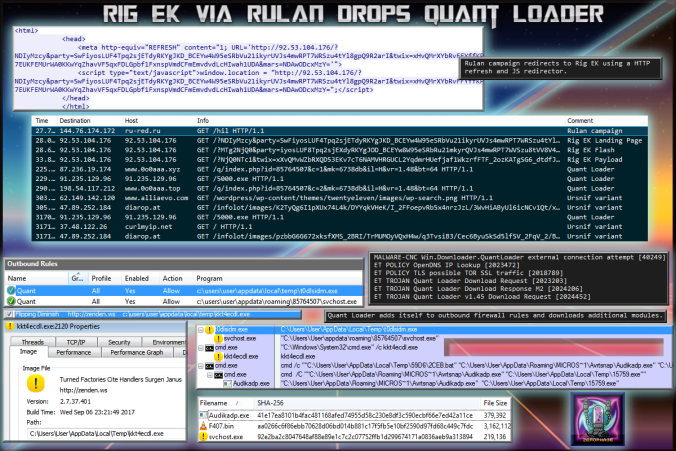Switch to the Security tab
Image resolution: width=676 pixels, height=451 pixels.
point(119,342)
